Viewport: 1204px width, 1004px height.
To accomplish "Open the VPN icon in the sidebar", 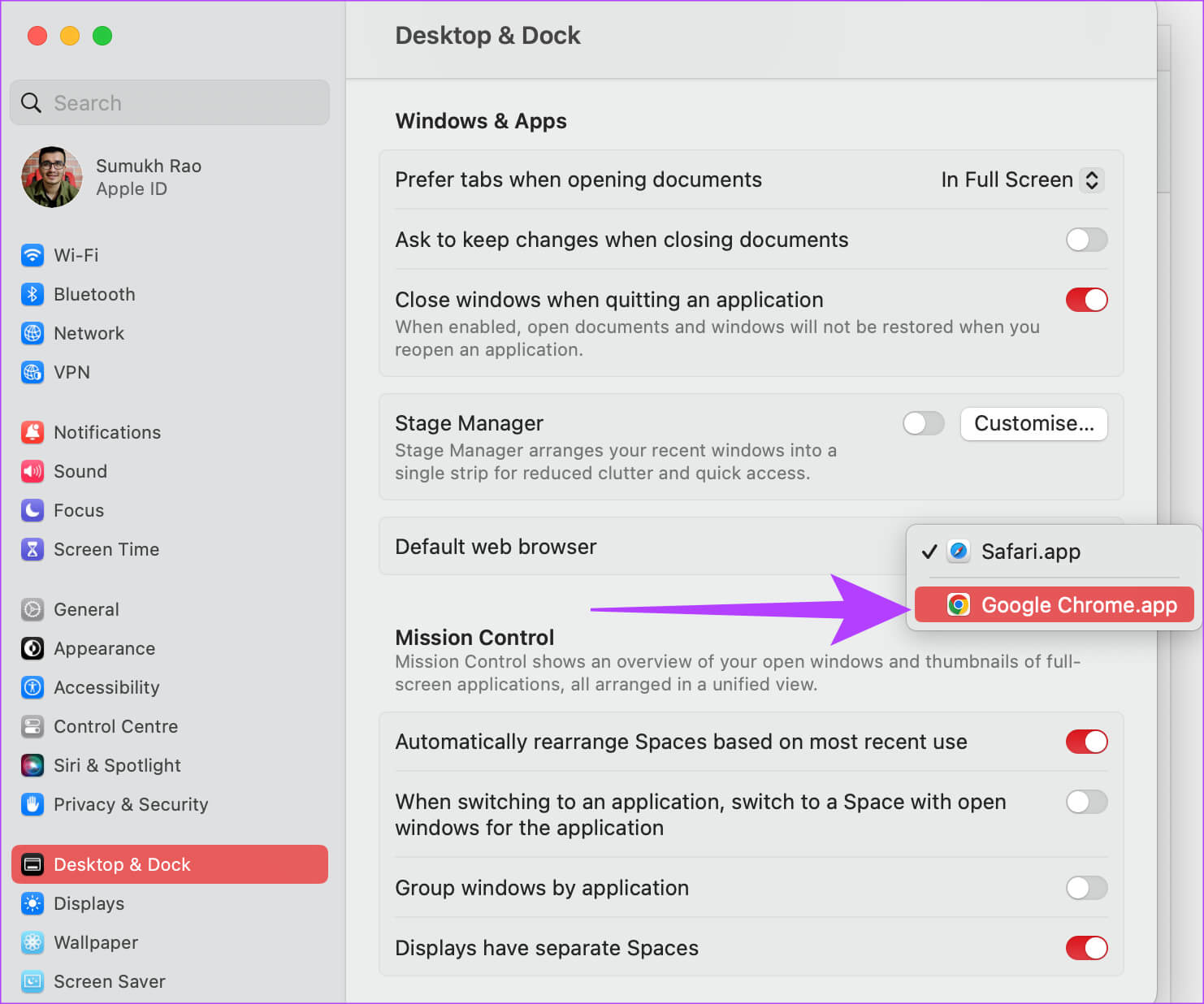I will (x=32, y=372).
